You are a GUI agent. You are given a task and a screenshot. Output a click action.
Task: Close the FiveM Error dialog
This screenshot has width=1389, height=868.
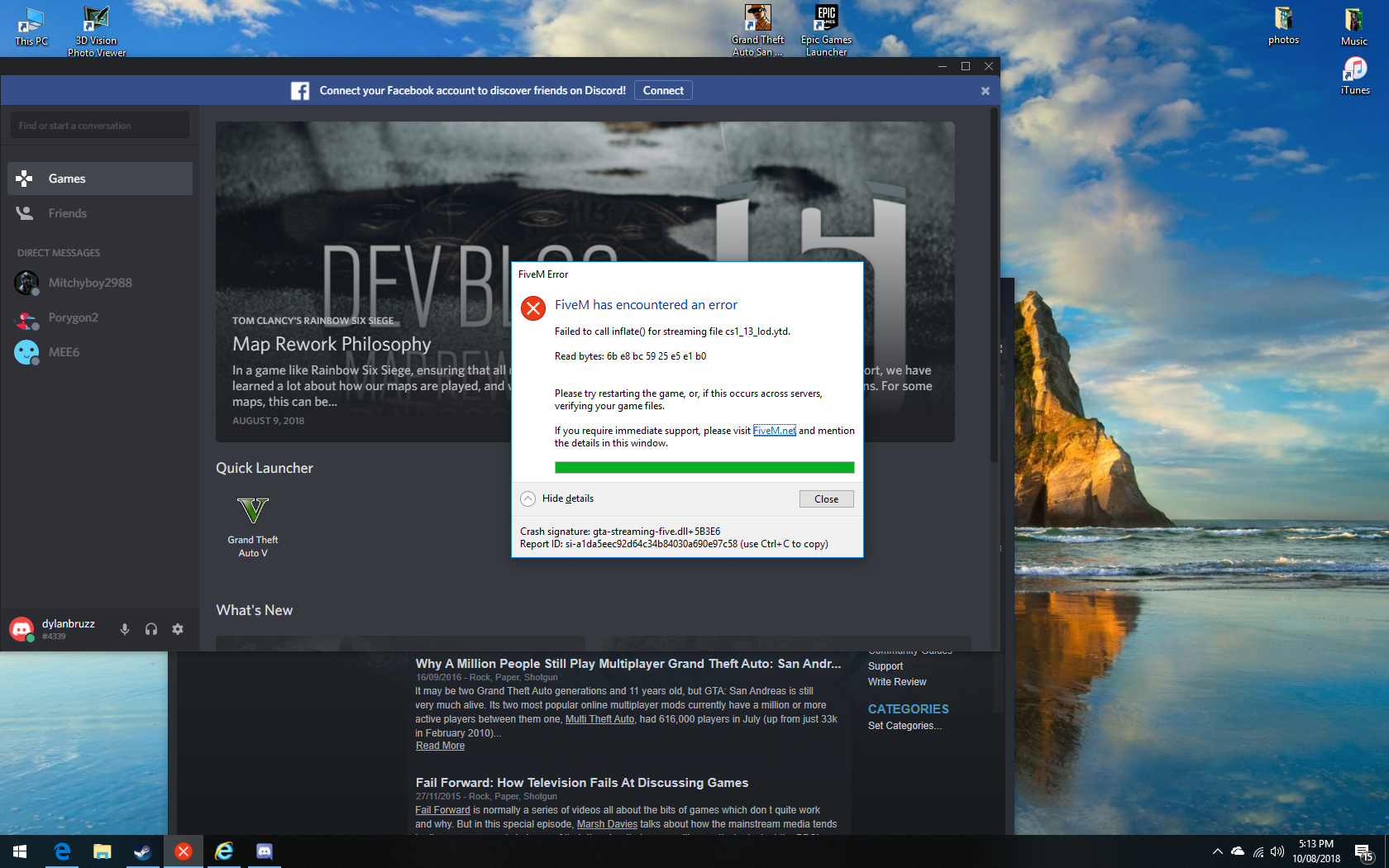(x=826, y=499)
